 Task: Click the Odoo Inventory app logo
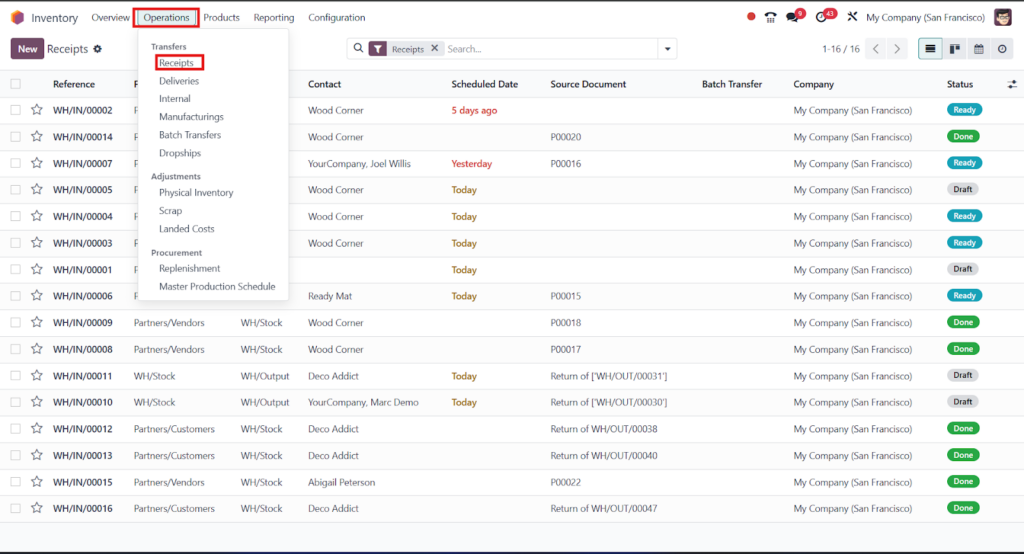[18, 18]
